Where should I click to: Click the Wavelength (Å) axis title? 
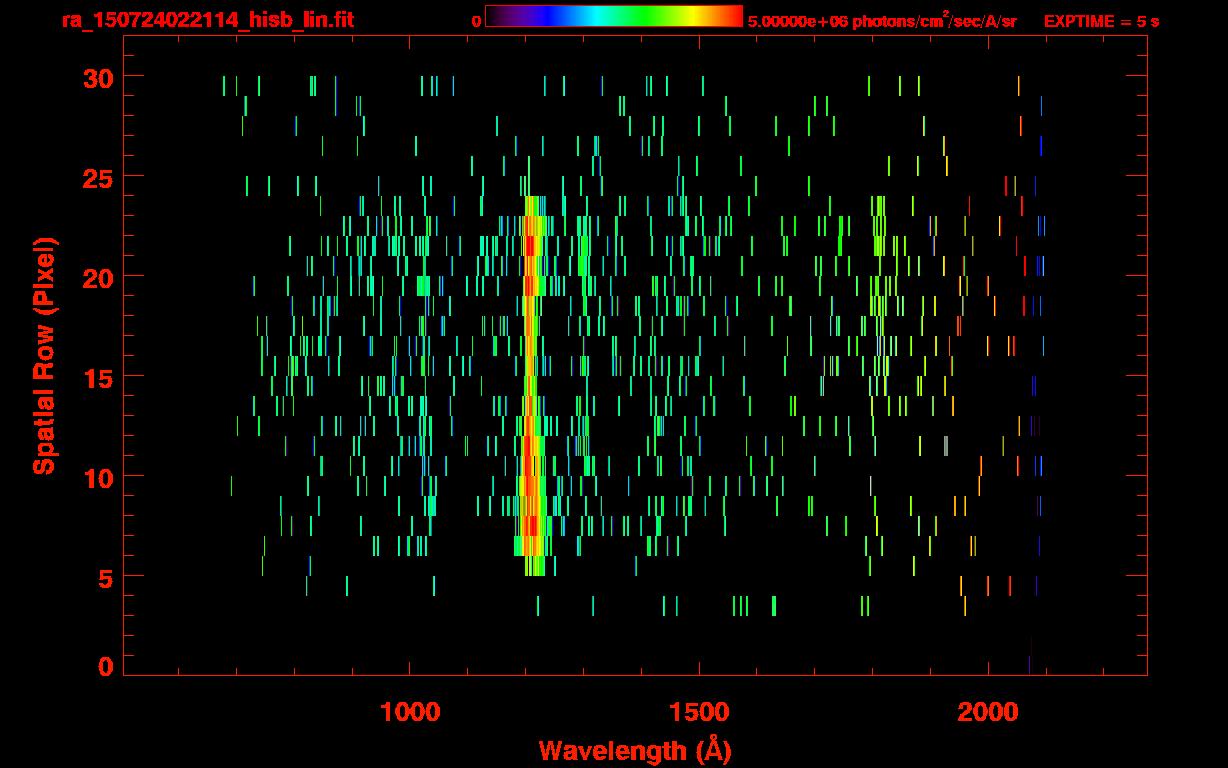635,750
